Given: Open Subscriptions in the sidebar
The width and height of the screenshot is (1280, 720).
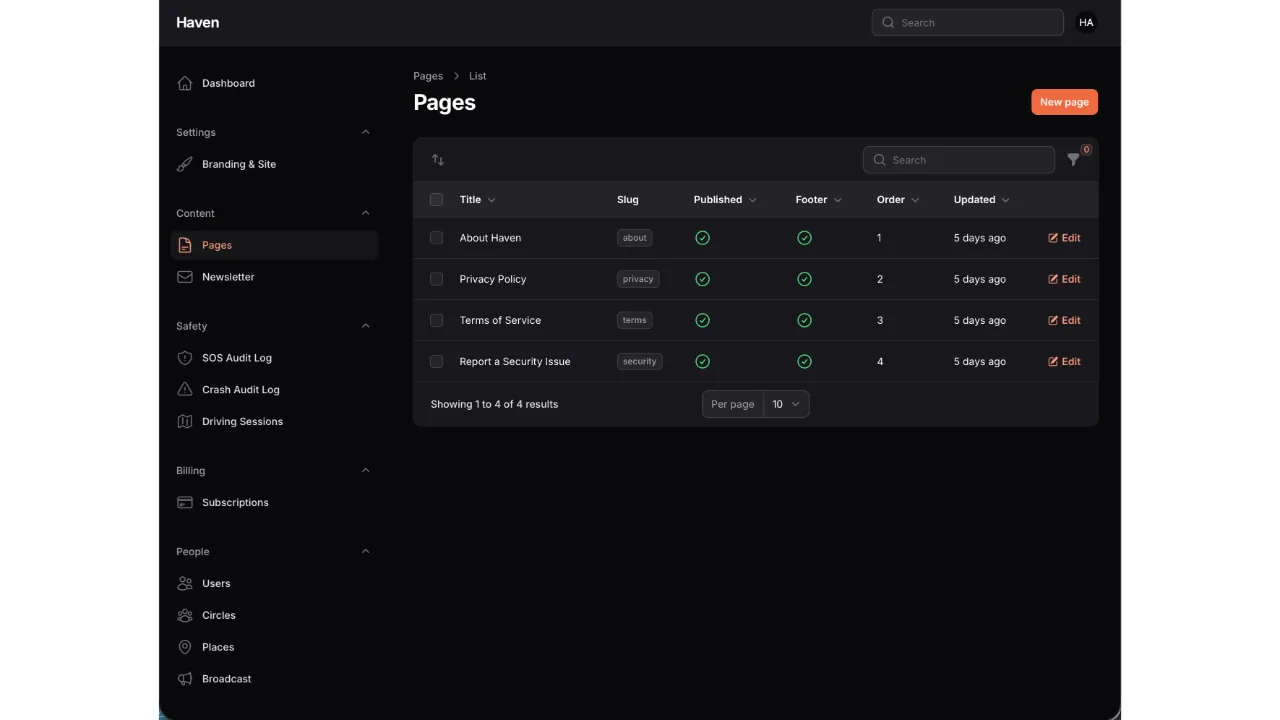Looking at the screenshot, I should (274, 503).
